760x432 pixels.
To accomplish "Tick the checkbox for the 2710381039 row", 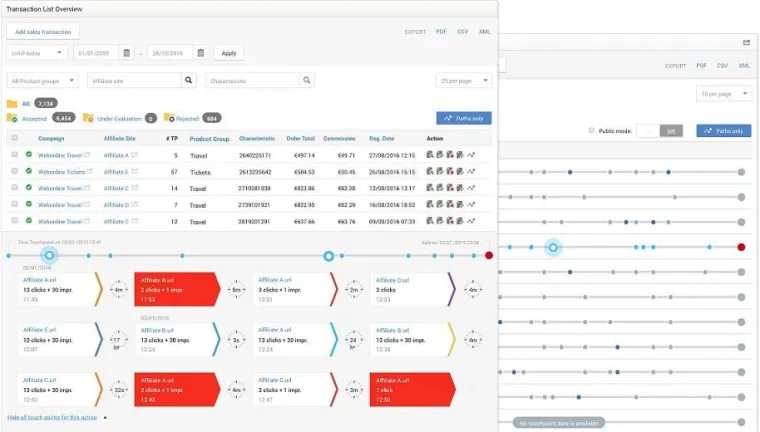I will (15, 188).
